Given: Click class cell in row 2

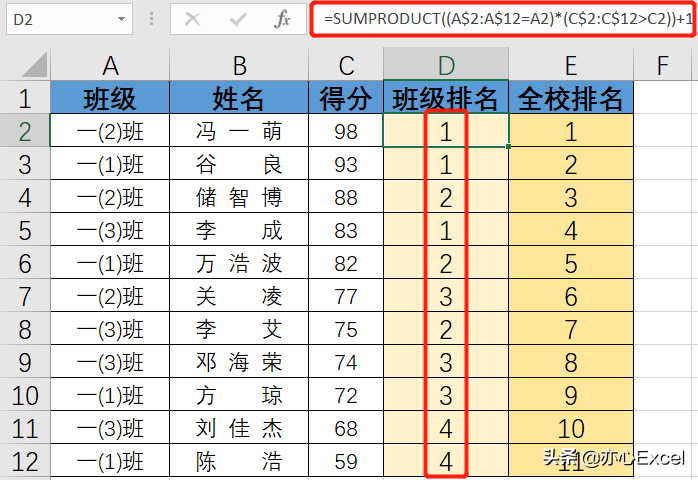Looking at the screenshot, I should click(x=110, y=130).
